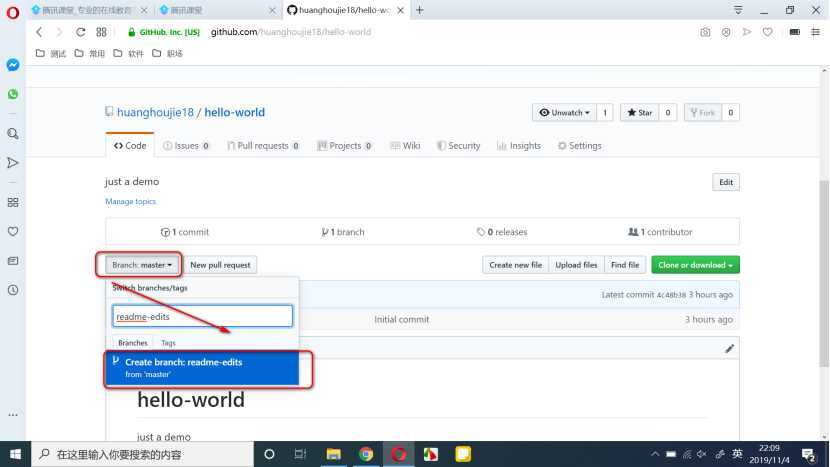830x467 pixels.
Task: Select Branches tab in branch switcher
Action: tap(133, 343)
